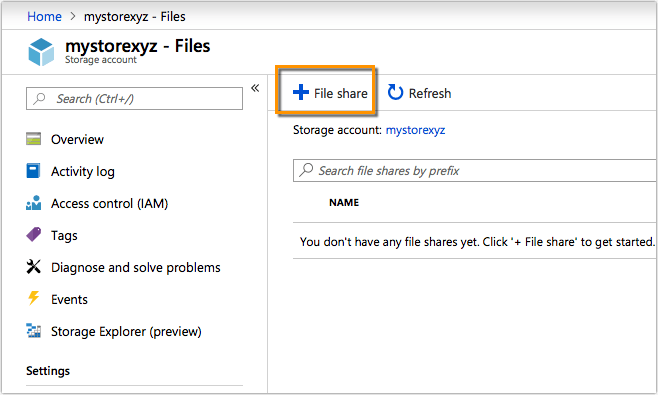The height and width of the screenshot is (395, 658).
Task: Focus the Search file shares by prefix field
Action: point(475,170)
